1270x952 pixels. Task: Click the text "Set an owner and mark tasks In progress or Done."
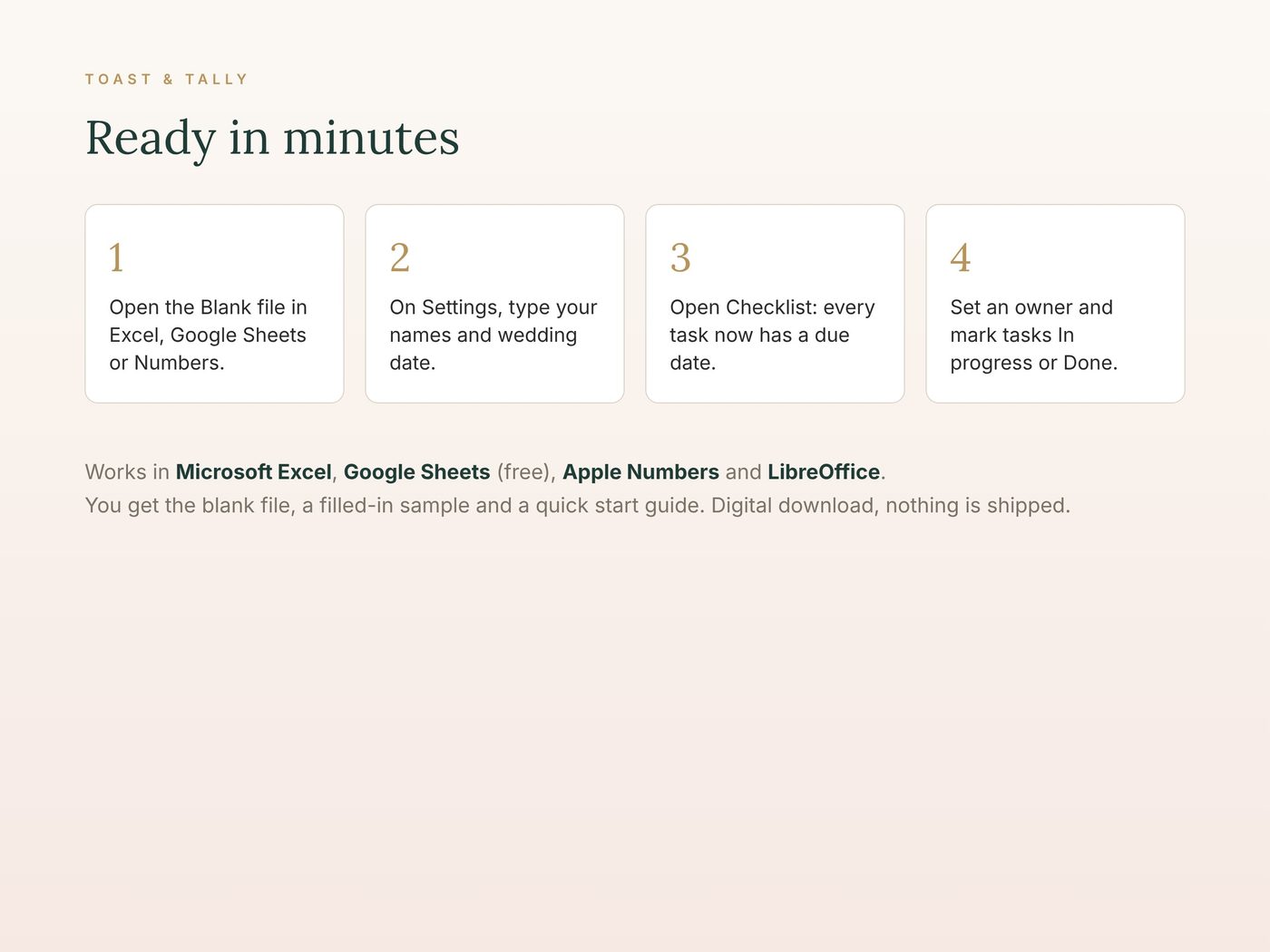pos(1034,335)
